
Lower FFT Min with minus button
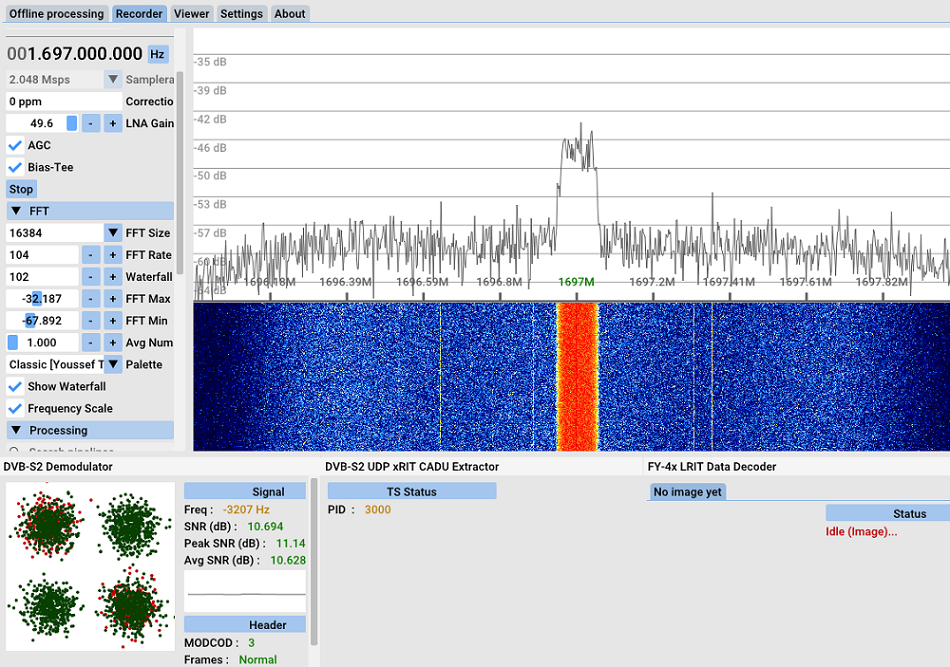90,321
